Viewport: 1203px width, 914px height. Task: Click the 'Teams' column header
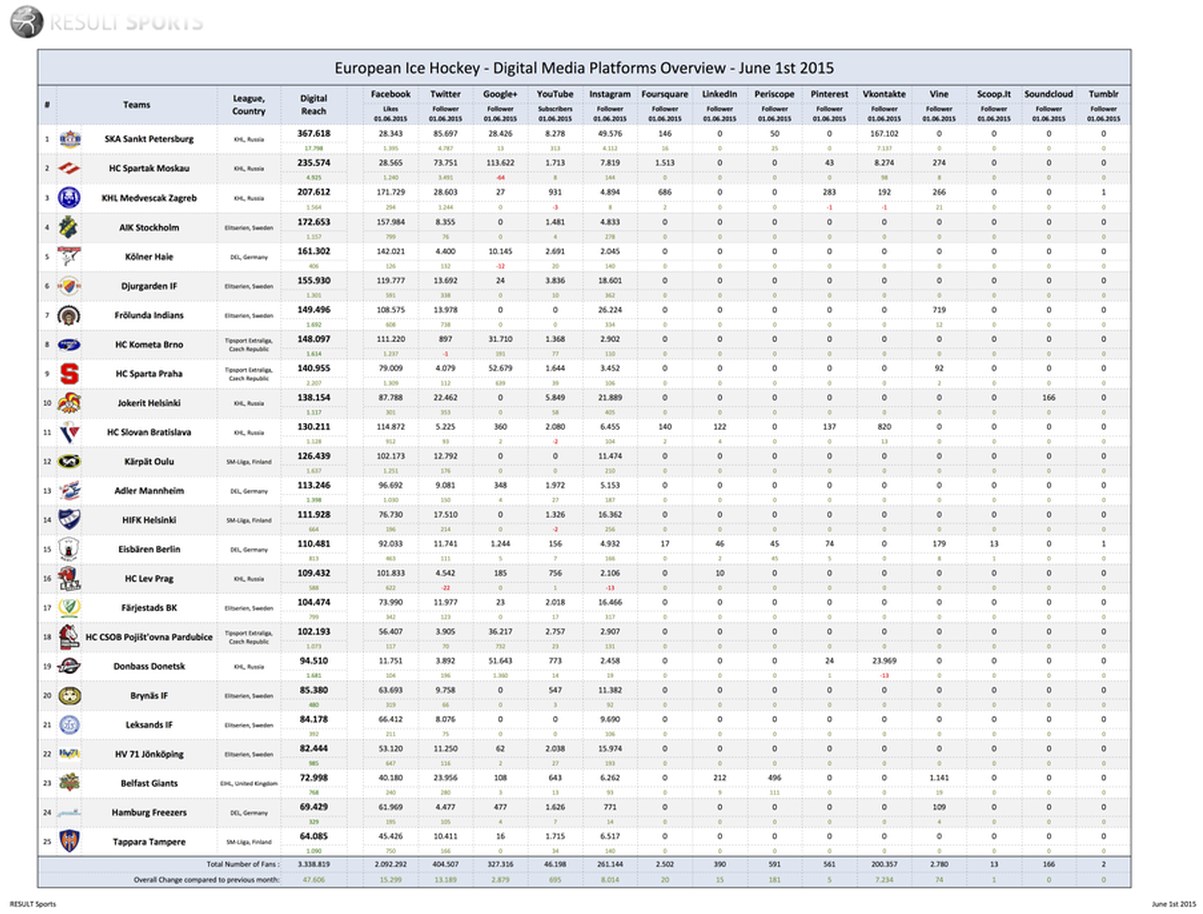coord(137,105)
